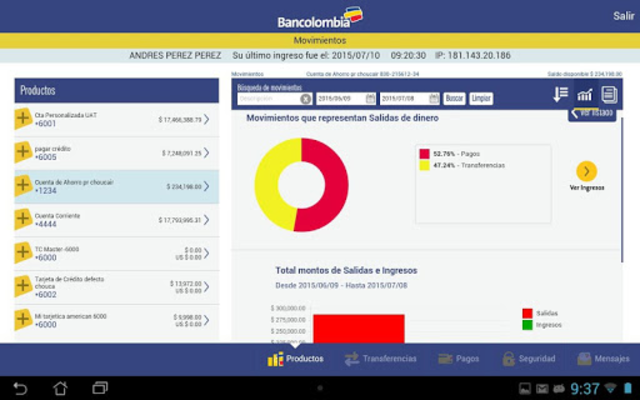The height and width of the screenshot is (400, 640).
Task: Click the sort movements icon
Action: pos(561,95)
